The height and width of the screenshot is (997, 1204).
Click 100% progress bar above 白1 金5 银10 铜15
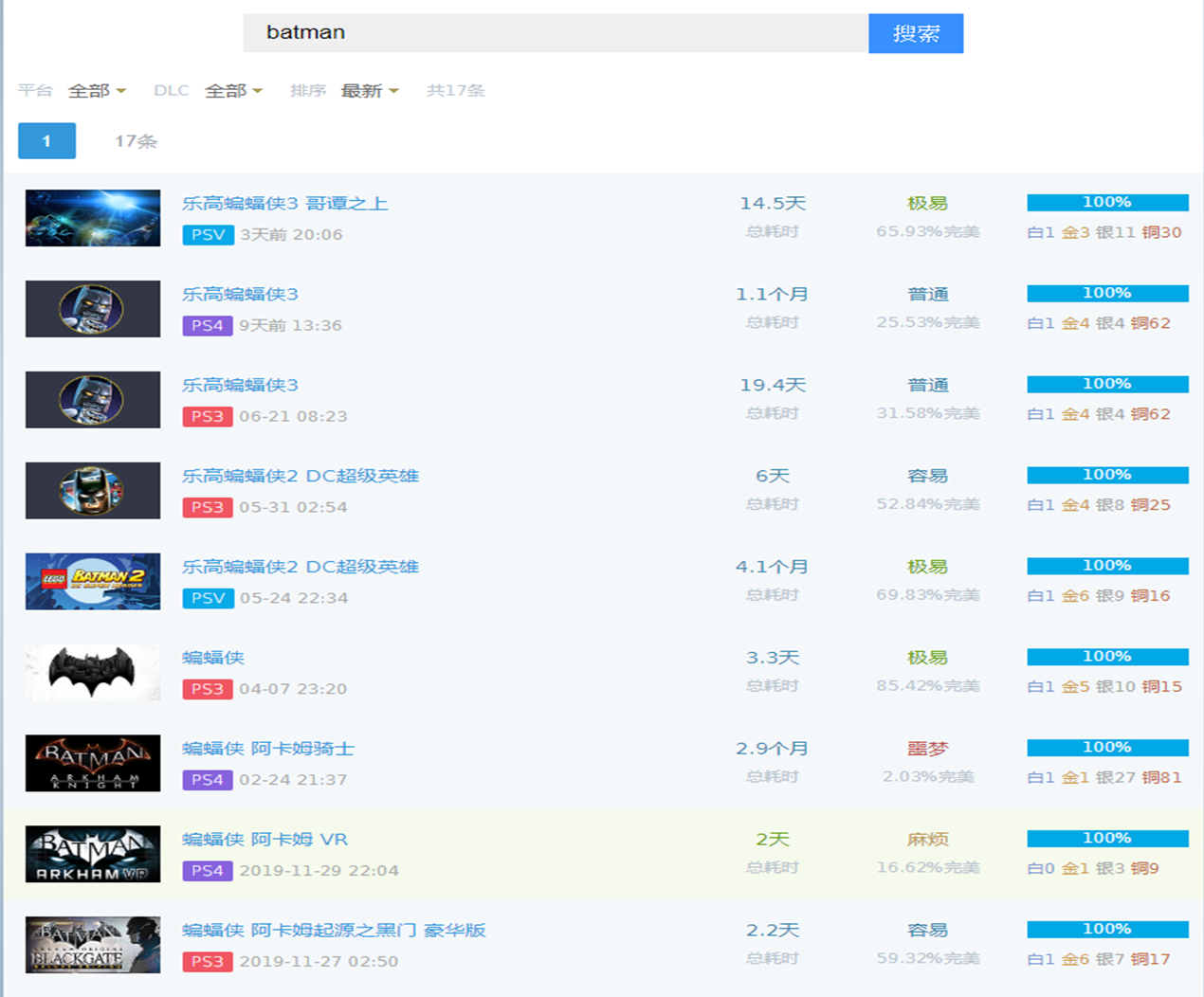point(1107,657)
